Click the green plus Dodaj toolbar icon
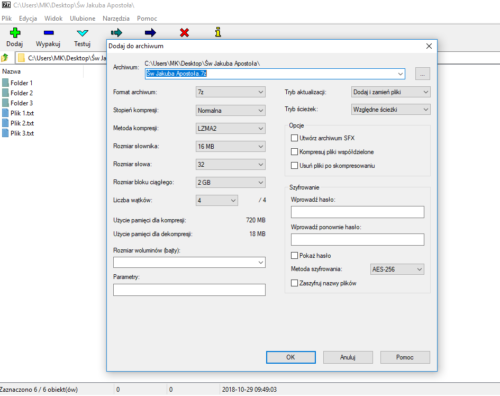This screenshot has width=500, height=396. [15, 33]
